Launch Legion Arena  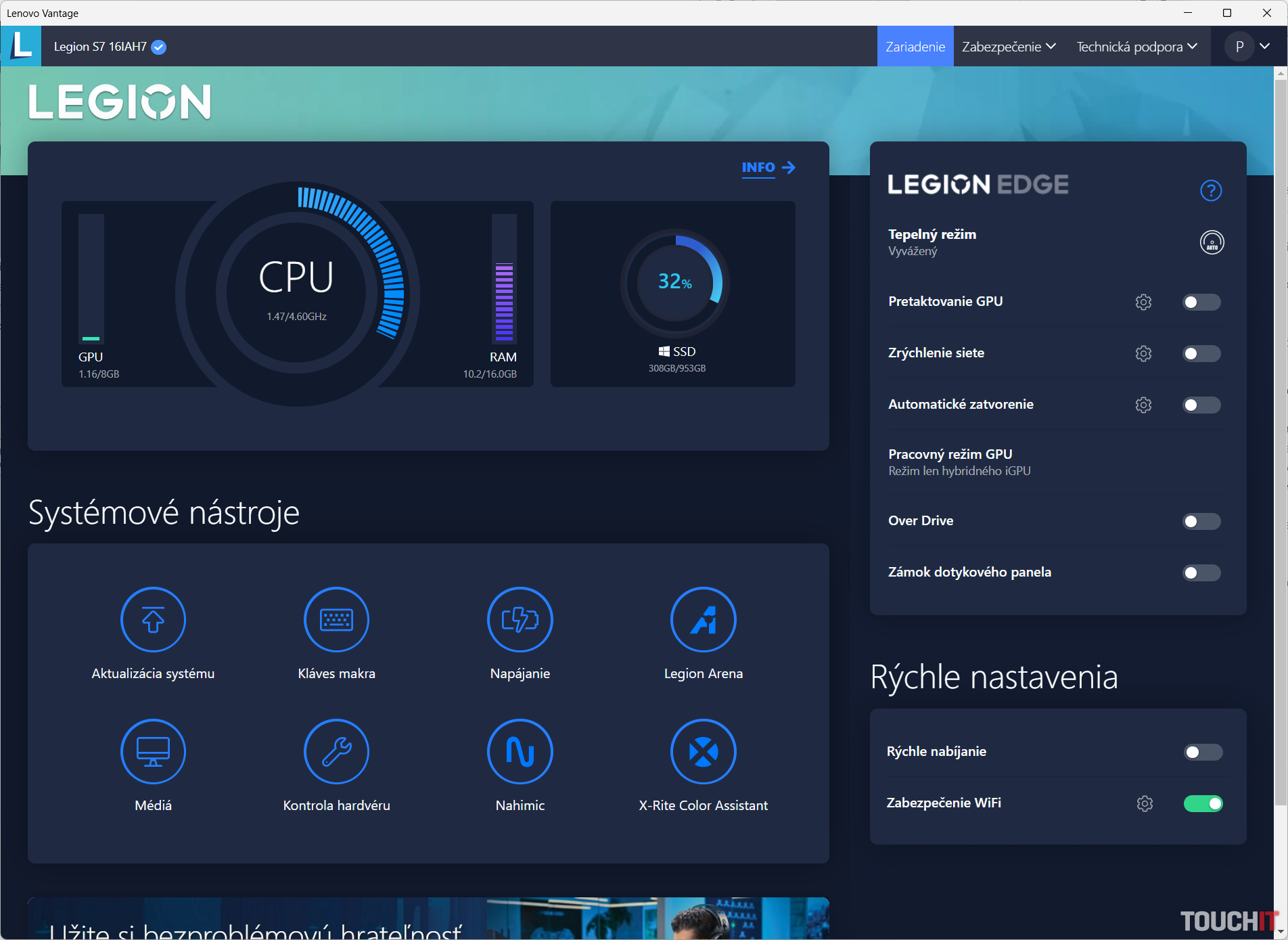(x=703, y=619)
